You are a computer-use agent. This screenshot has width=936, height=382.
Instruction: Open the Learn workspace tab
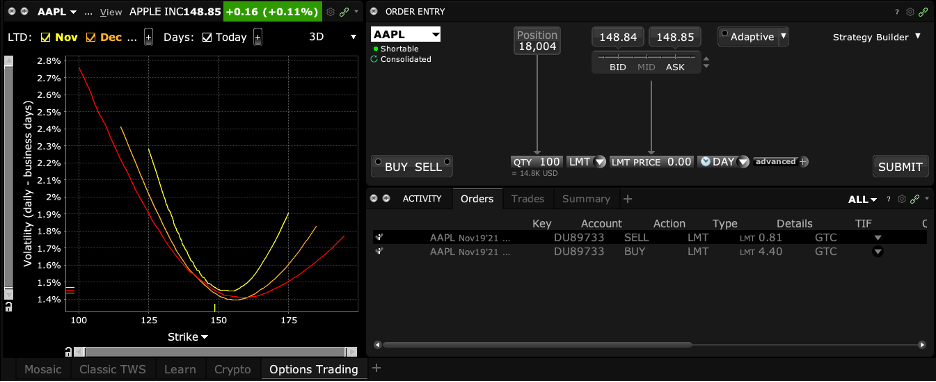coord(180,369)
